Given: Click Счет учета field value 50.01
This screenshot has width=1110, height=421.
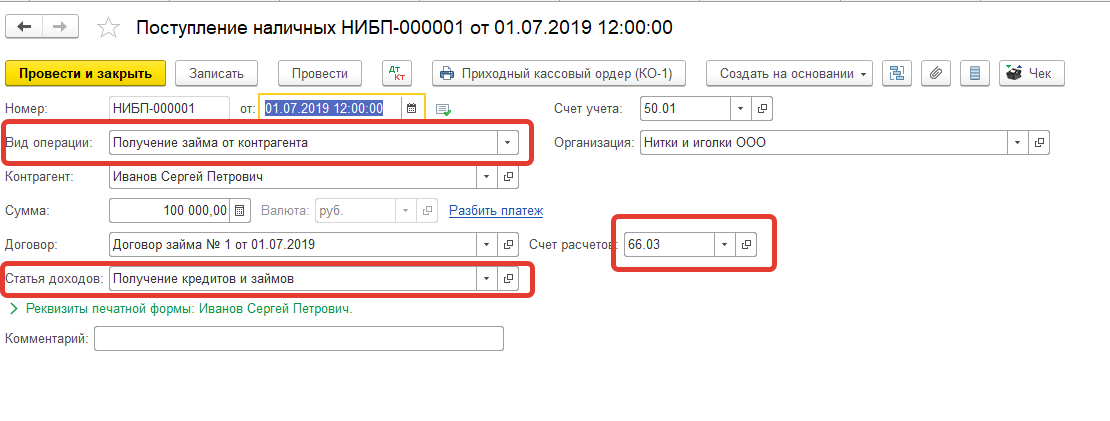Looking at the screenshot, I should (x=685, y=109).
